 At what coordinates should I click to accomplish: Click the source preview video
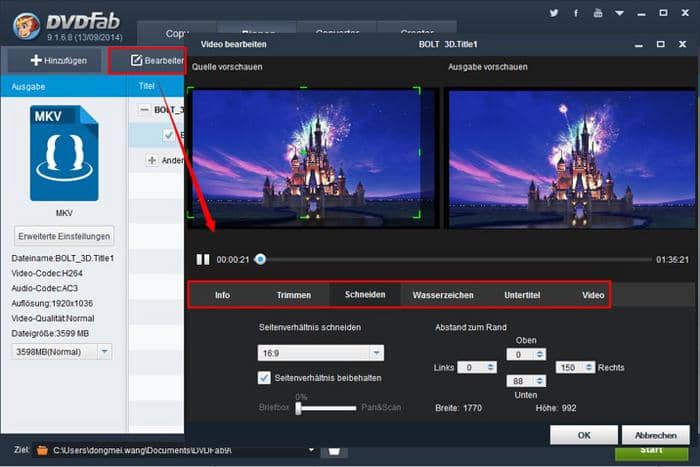(312, 157)
